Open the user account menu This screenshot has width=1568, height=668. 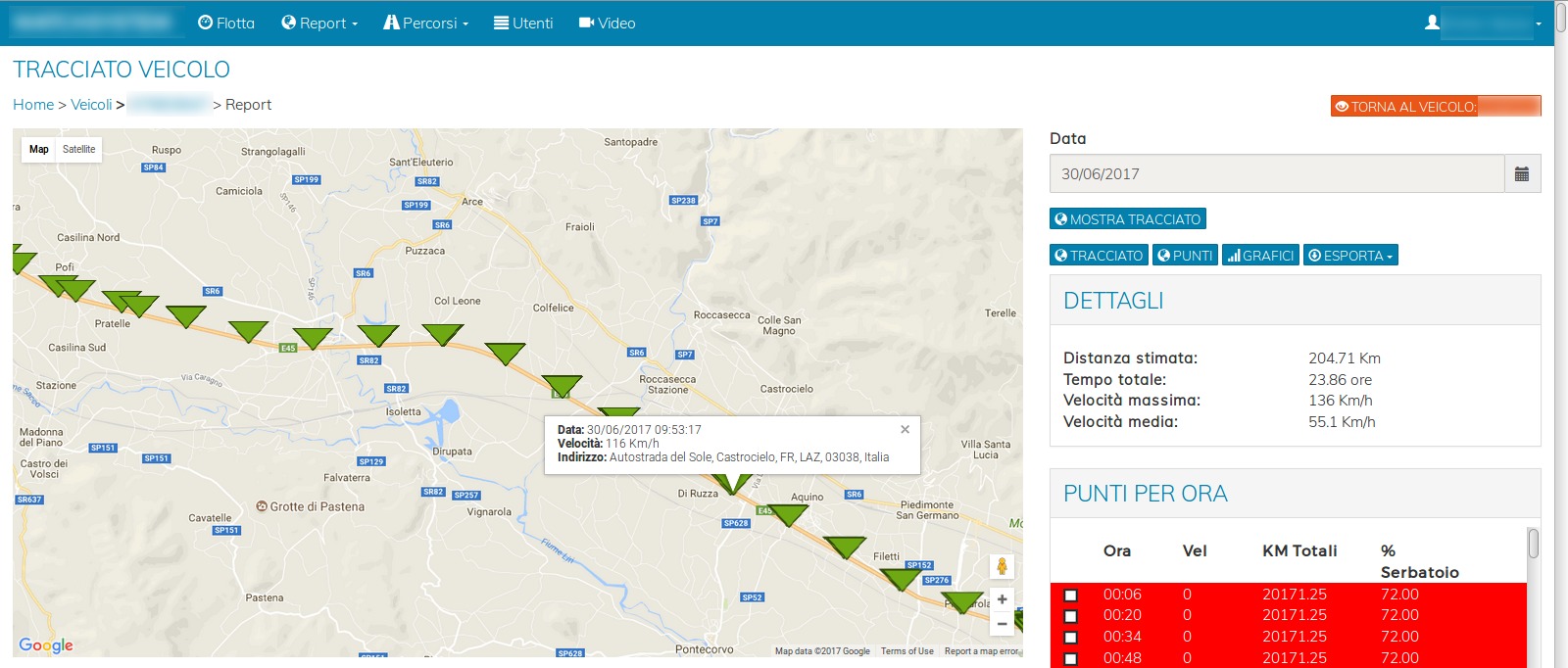(1484, 23)
